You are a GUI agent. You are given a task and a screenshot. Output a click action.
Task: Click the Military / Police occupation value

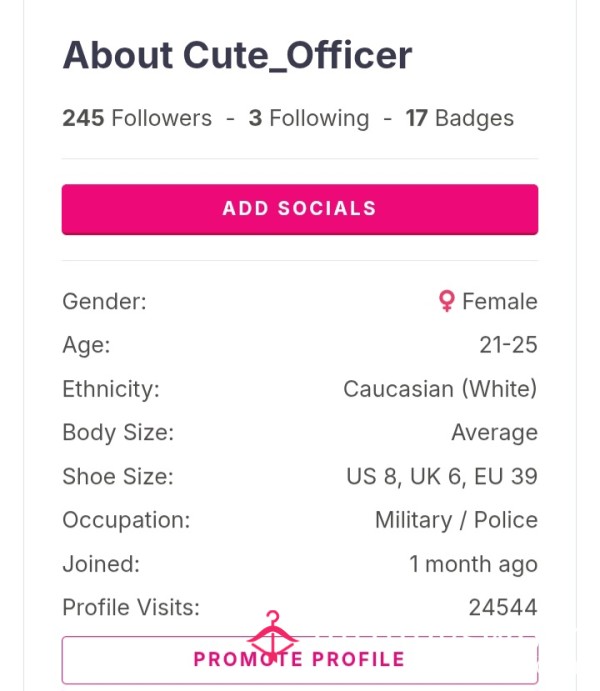456,520
